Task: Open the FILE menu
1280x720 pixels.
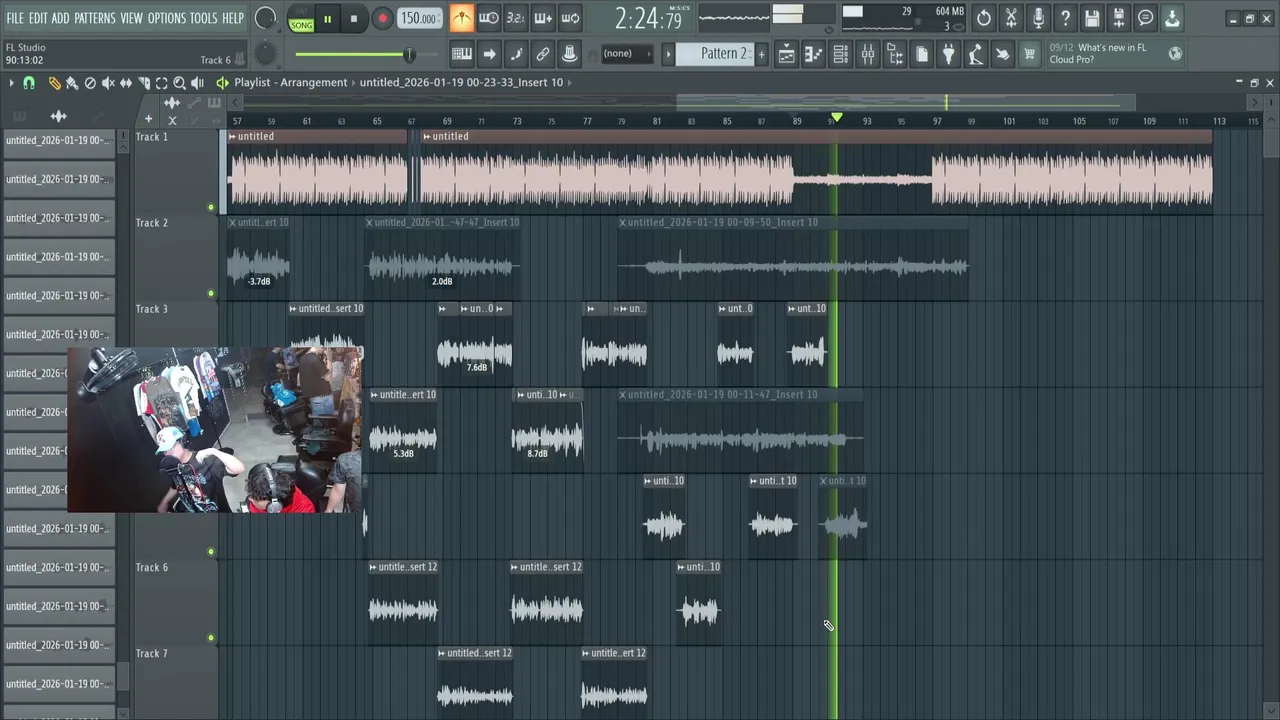Action: point(15,18)
